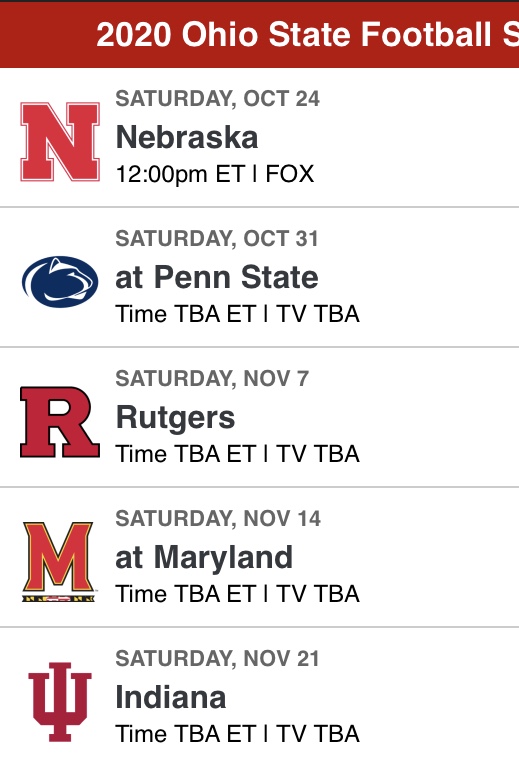Click Penn State's Time TBA TV TBA line
519x762 pixels.
(x=238, y=314)
